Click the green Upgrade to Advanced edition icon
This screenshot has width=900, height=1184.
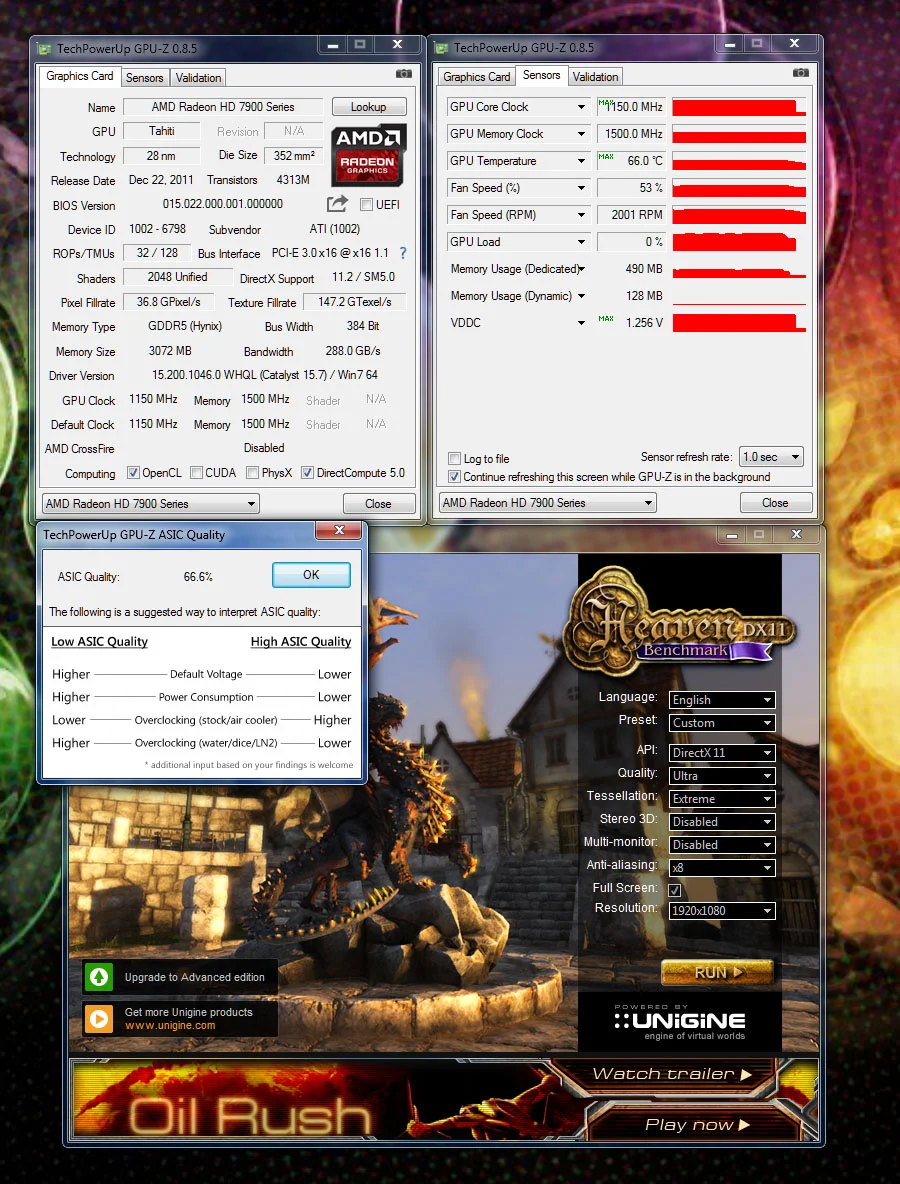[99, 976]
